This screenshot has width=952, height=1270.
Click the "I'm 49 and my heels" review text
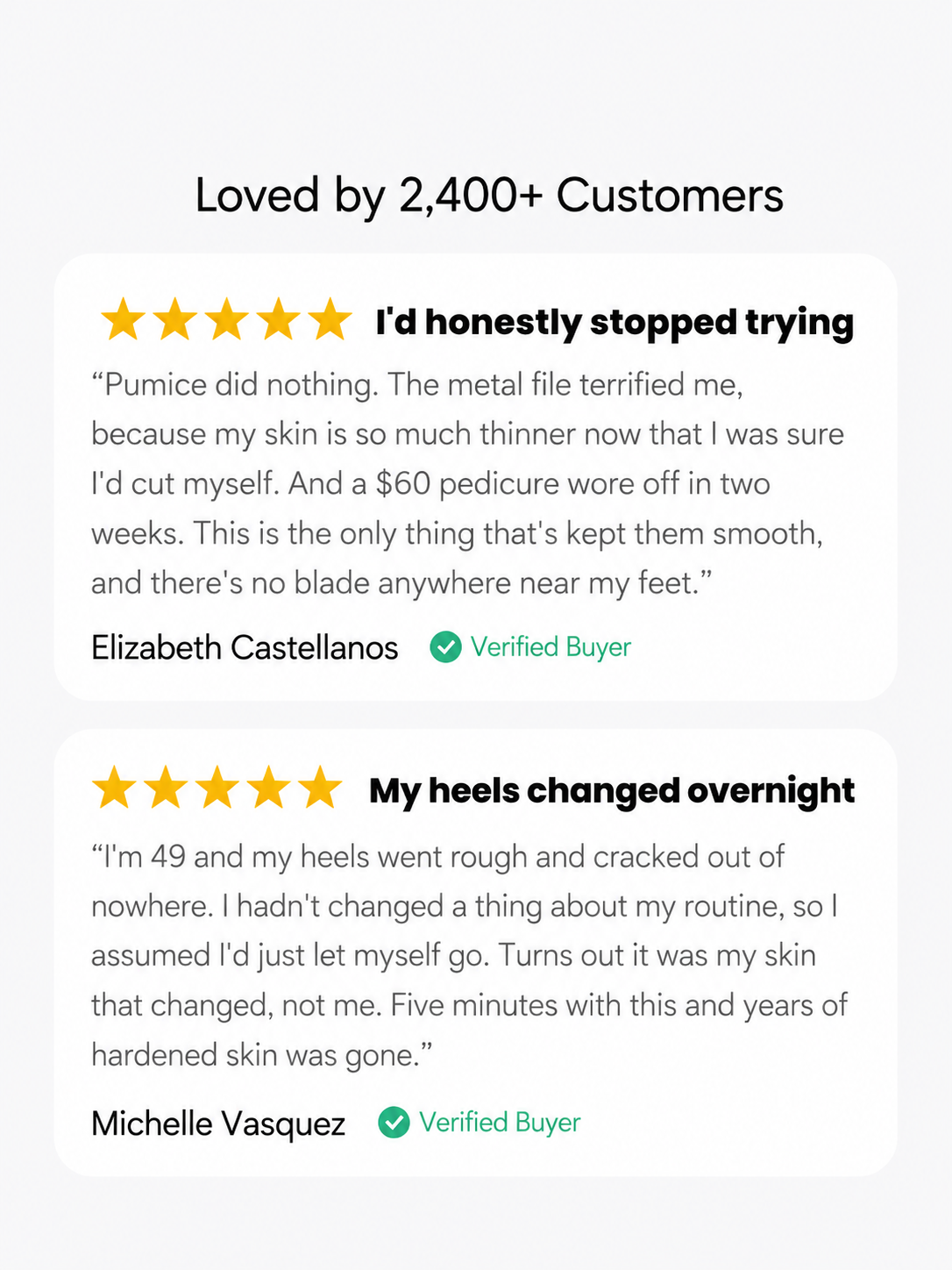click(x=469, y=956)
